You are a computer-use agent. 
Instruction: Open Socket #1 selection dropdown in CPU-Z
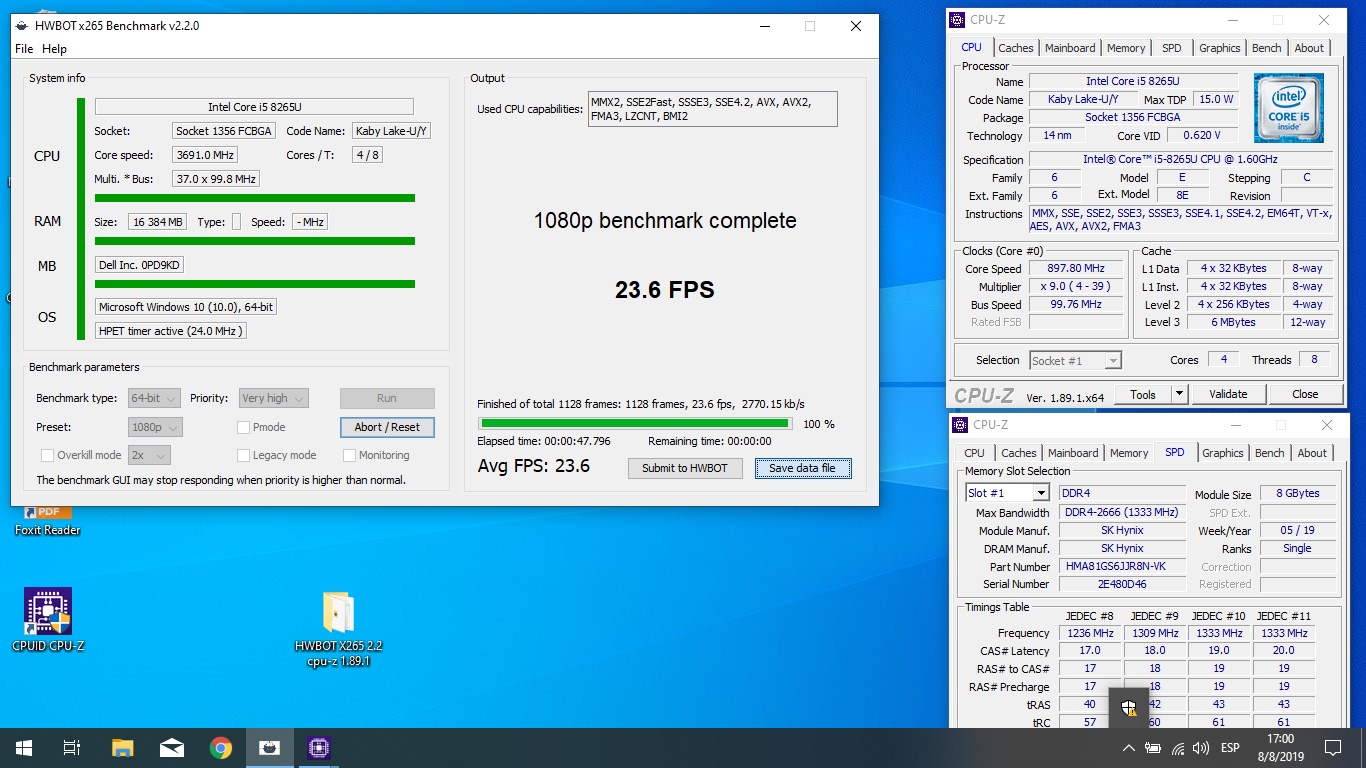pyautogui.click(x=1075, y=360)
